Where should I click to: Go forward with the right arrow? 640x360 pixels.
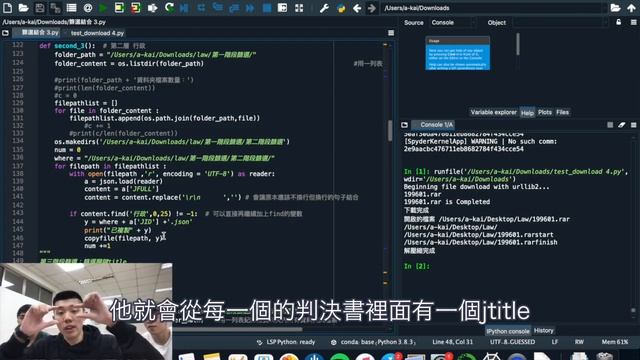pyautogui.click(x=371, y=8)
